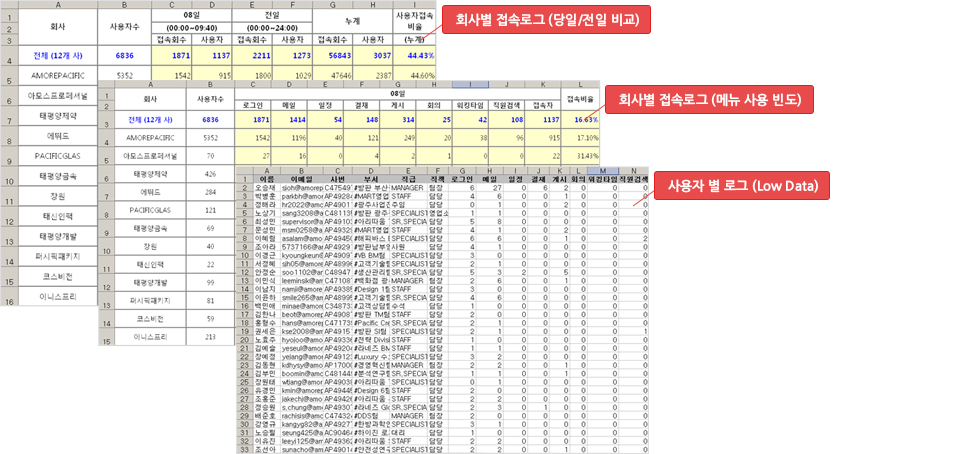This screenshot has height=454, width=980.
Task: Click 태평양제약 user count 426
Action: coord(211,174)
